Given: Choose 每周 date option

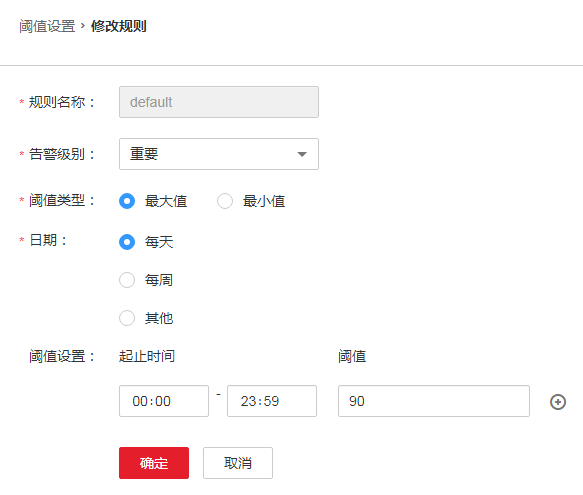Looking at the screenshot, I should 127,280.
